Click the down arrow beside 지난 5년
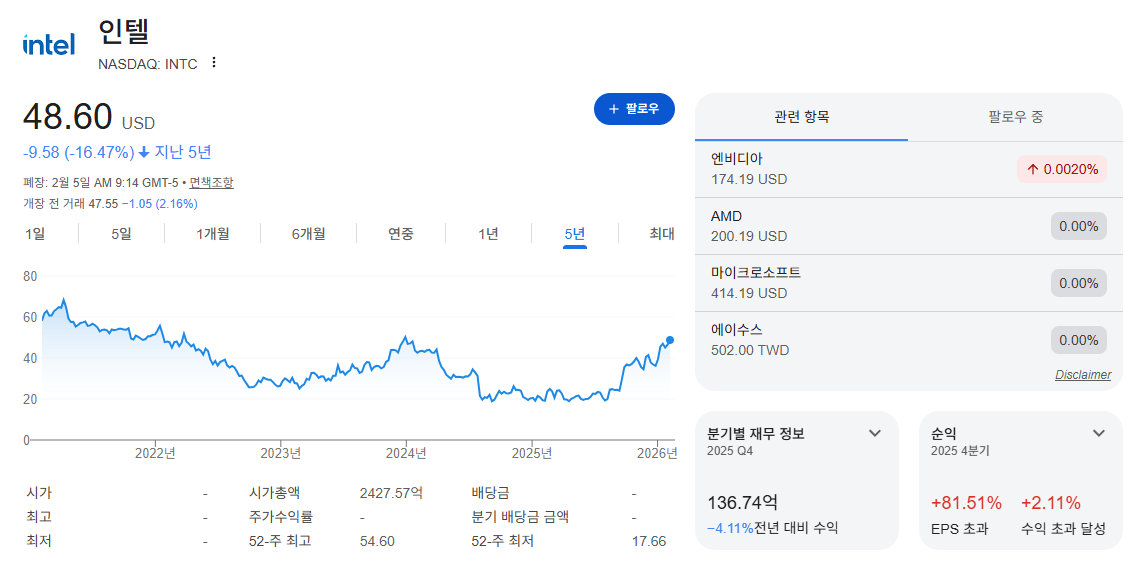Viewport: 1140px width, 568px height. [143, 153]
